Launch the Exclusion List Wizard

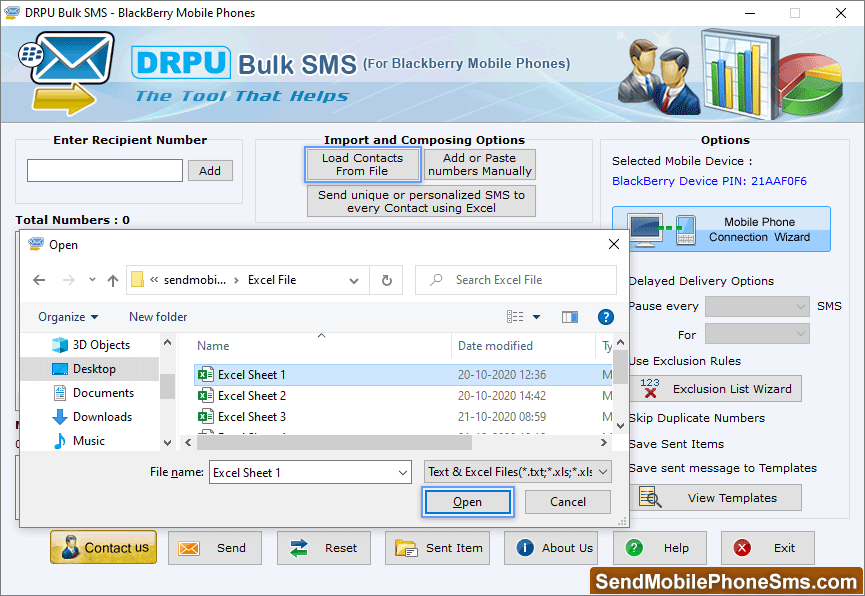pos(716,389)
